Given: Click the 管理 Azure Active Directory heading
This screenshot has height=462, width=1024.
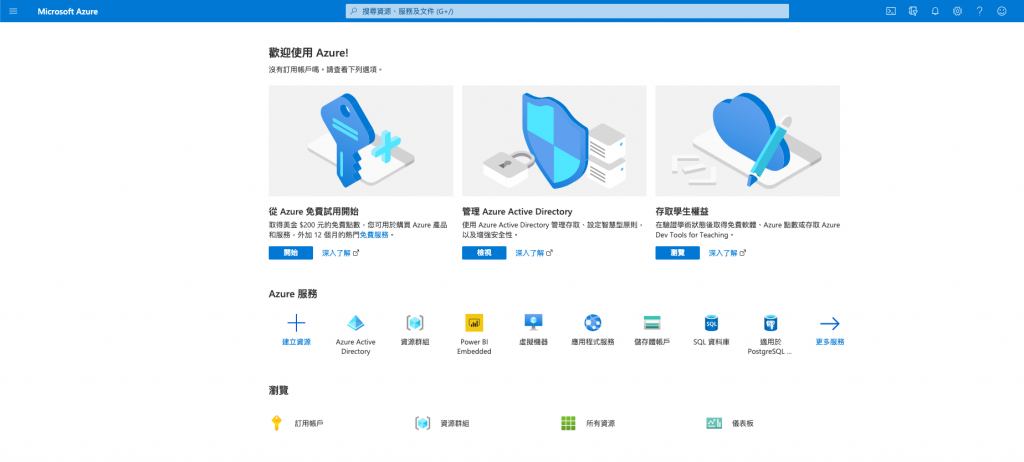Looking at the screenshot, I should pyautogui.click(x=517, y=211).
